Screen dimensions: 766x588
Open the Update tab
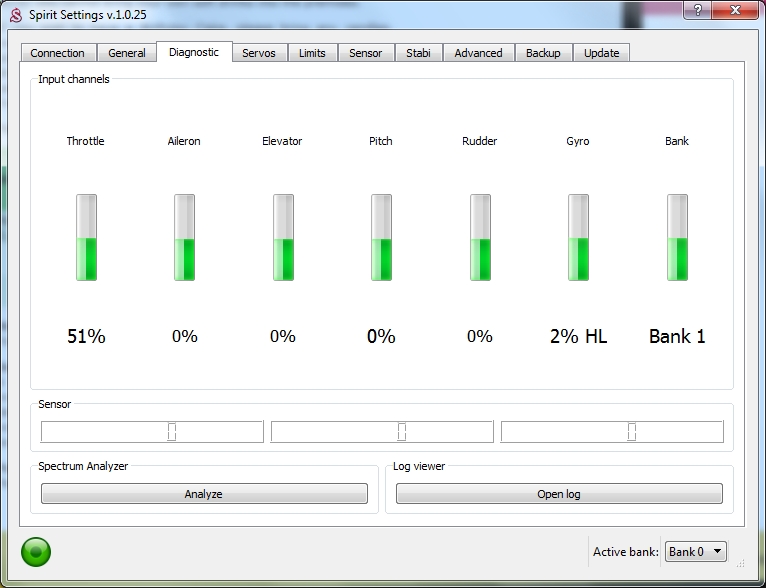point(601,53)
